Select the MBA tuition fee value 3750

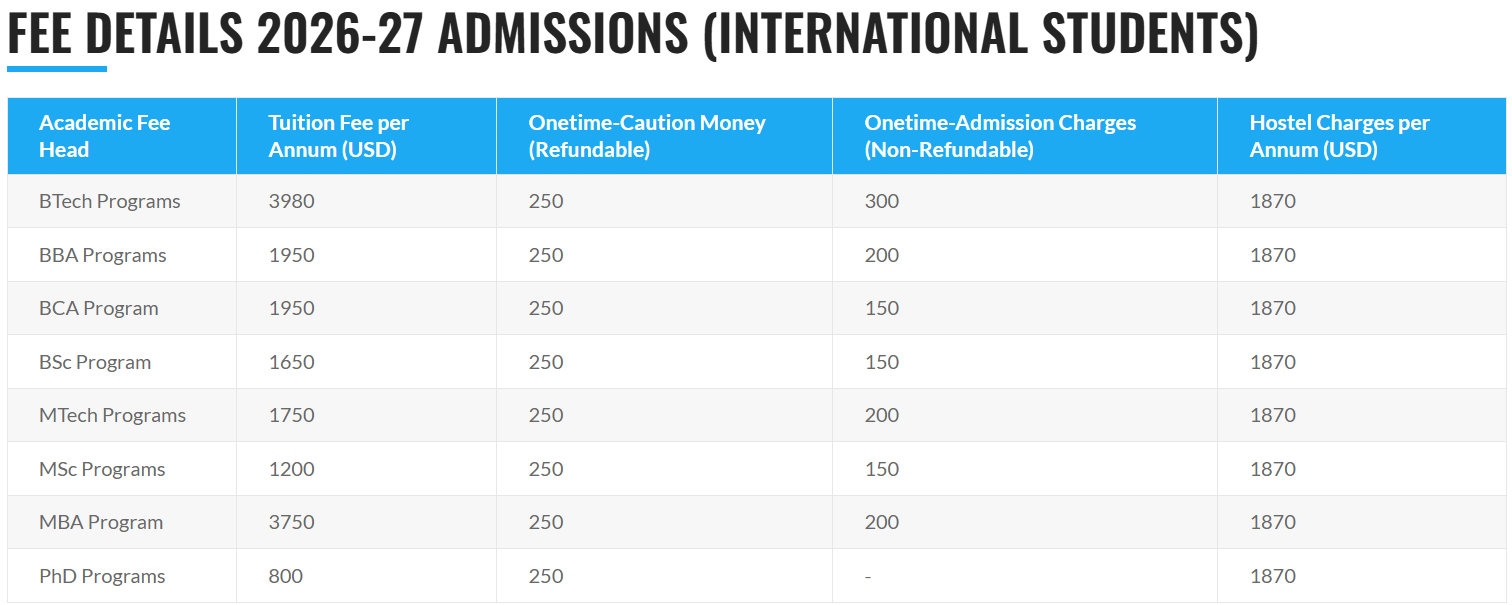point(291,522)
